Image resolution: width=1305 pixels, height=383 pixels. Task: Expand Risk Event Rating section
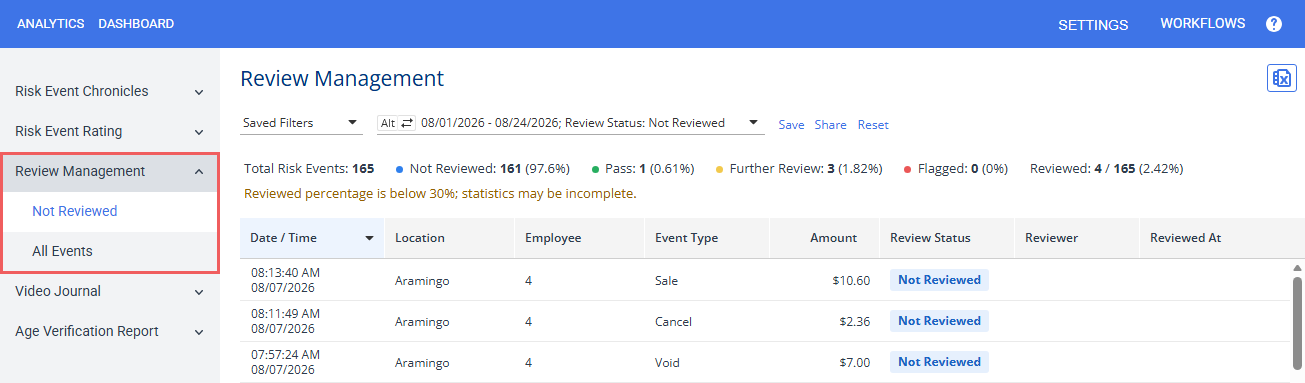(199, 132)
